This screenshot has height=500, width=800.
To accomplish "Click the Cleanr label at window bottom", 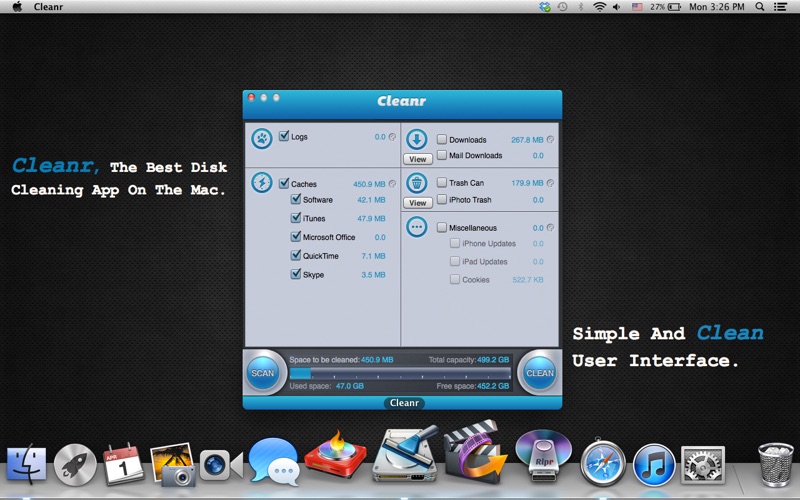I will (404, 403).
